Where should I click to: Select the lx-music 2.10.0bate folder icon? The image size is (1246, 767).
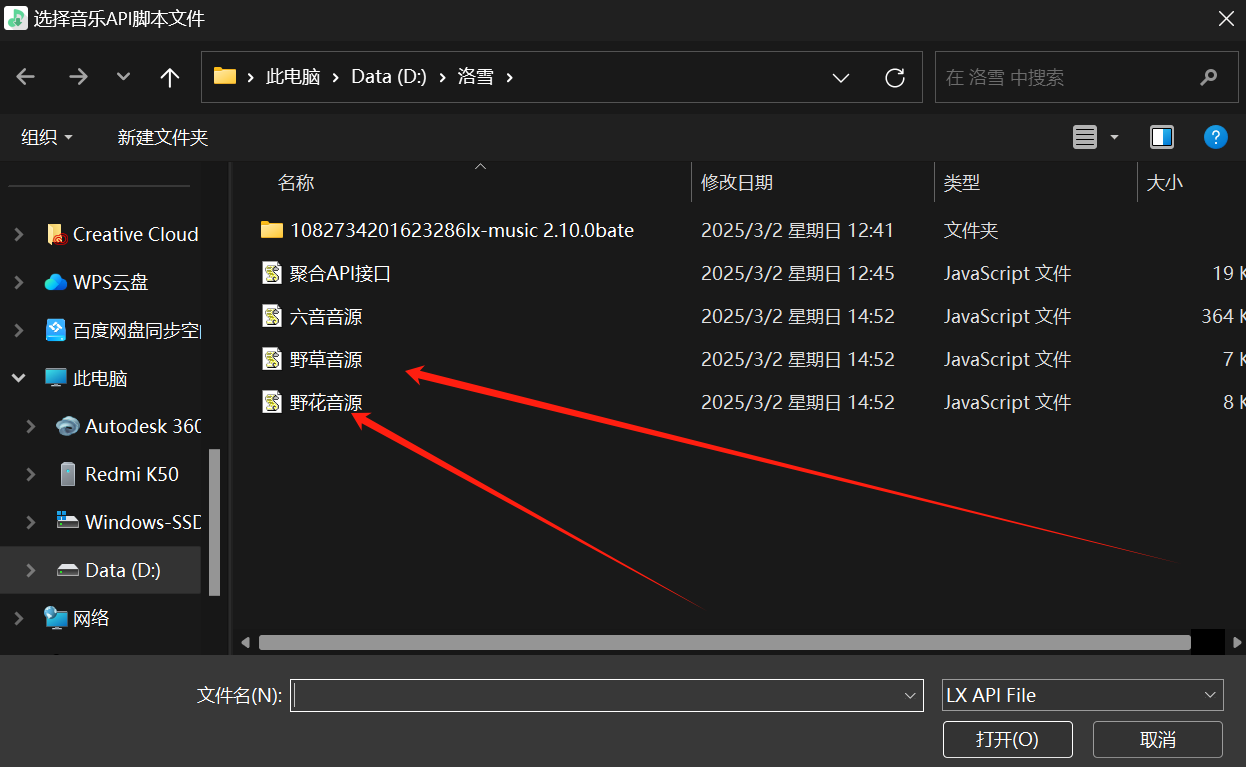click(x=272, y=230)
